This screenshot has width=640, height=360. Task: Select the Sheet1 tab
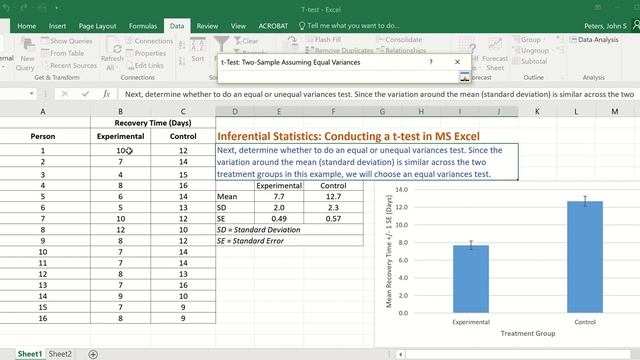point(29,354)
